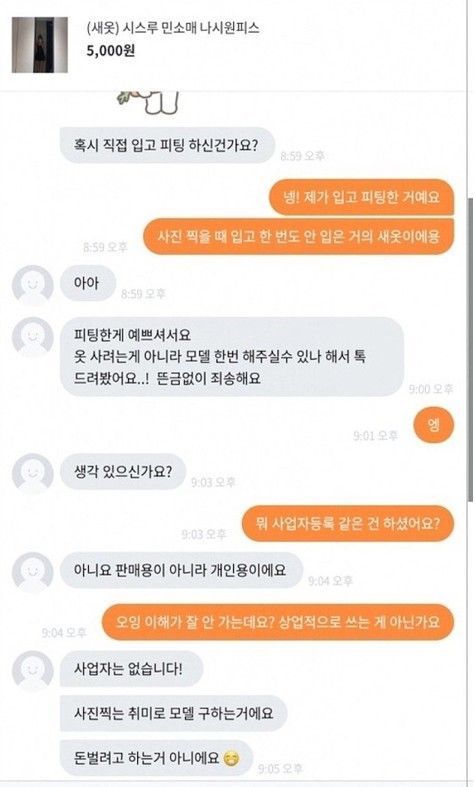Click the avatar beside 피팅한게 예쁘셔서요 message

click(x=33, y=337)
